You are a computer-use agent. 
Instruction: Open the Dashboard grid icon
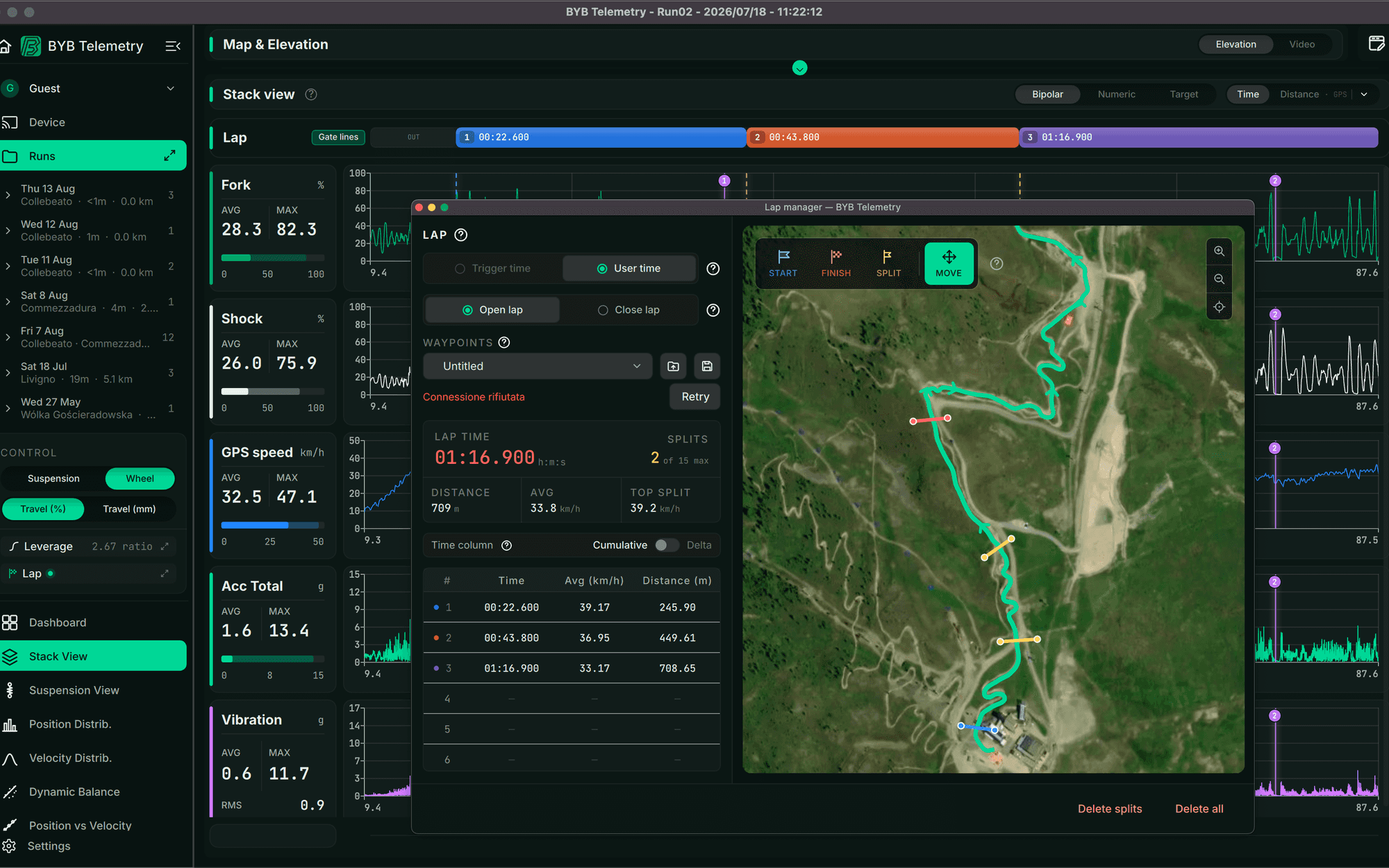[x=10, y=623]
